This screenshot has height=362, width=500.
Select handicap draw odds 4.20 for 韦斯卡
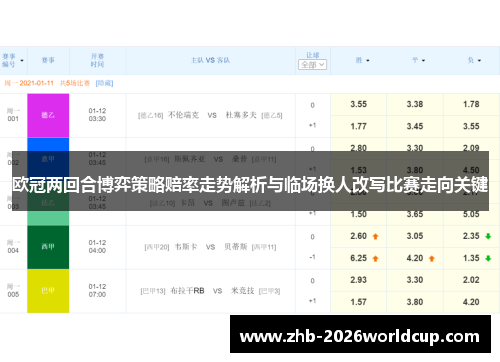(x=415, y=258)
